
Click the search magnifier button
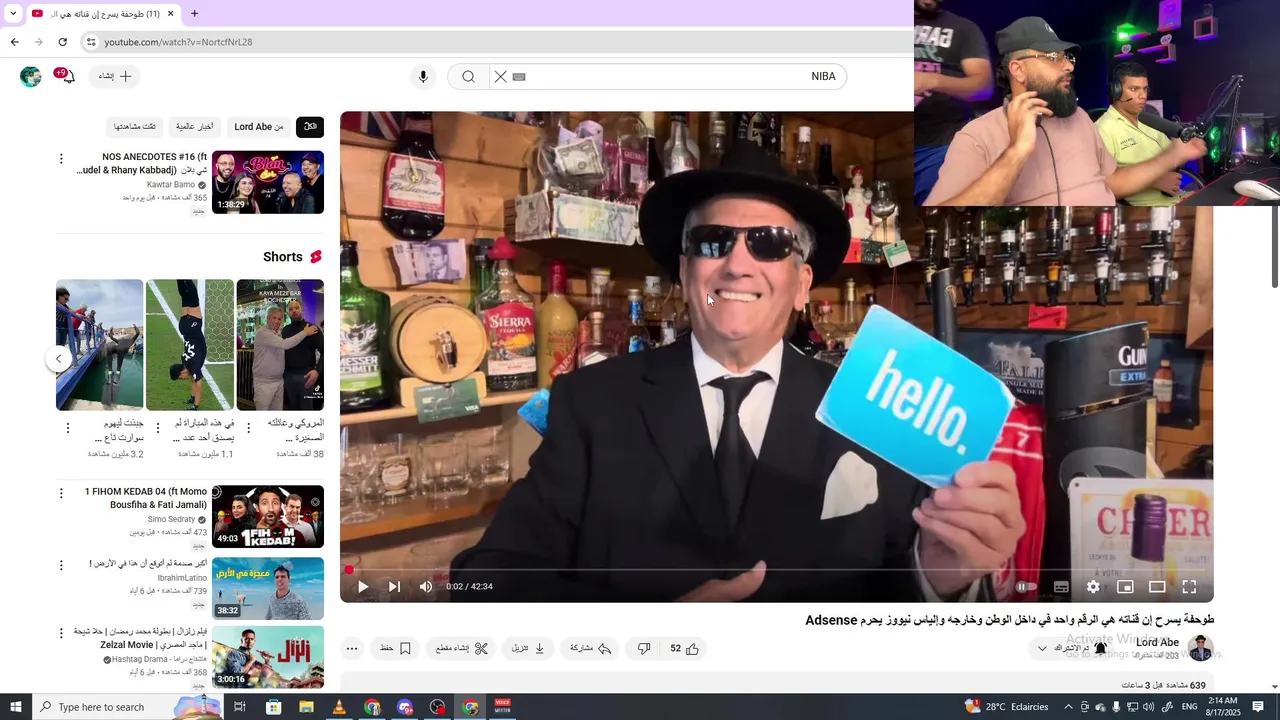468,76
